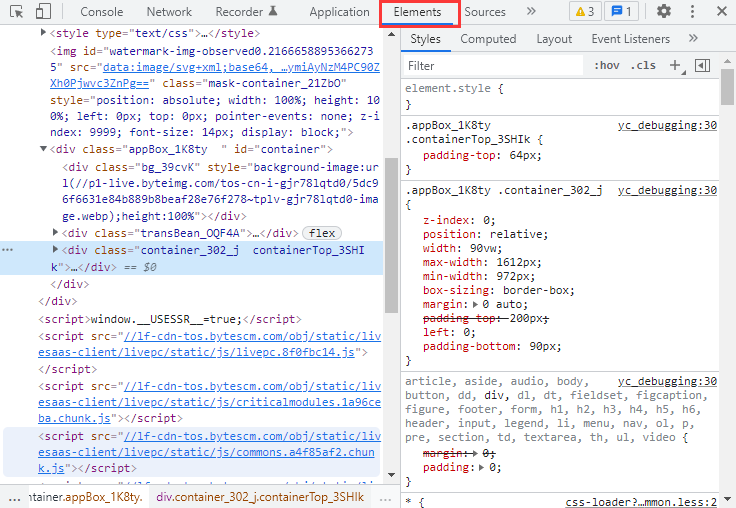Toggle the computed styles sidebar icon
The image size is (736, 508).
coord(702,66)
